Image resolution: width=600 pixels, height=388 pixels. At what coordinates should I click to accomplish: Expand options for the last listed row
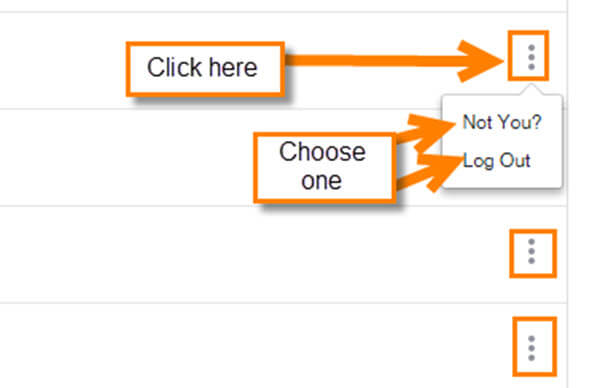(531, 348)
